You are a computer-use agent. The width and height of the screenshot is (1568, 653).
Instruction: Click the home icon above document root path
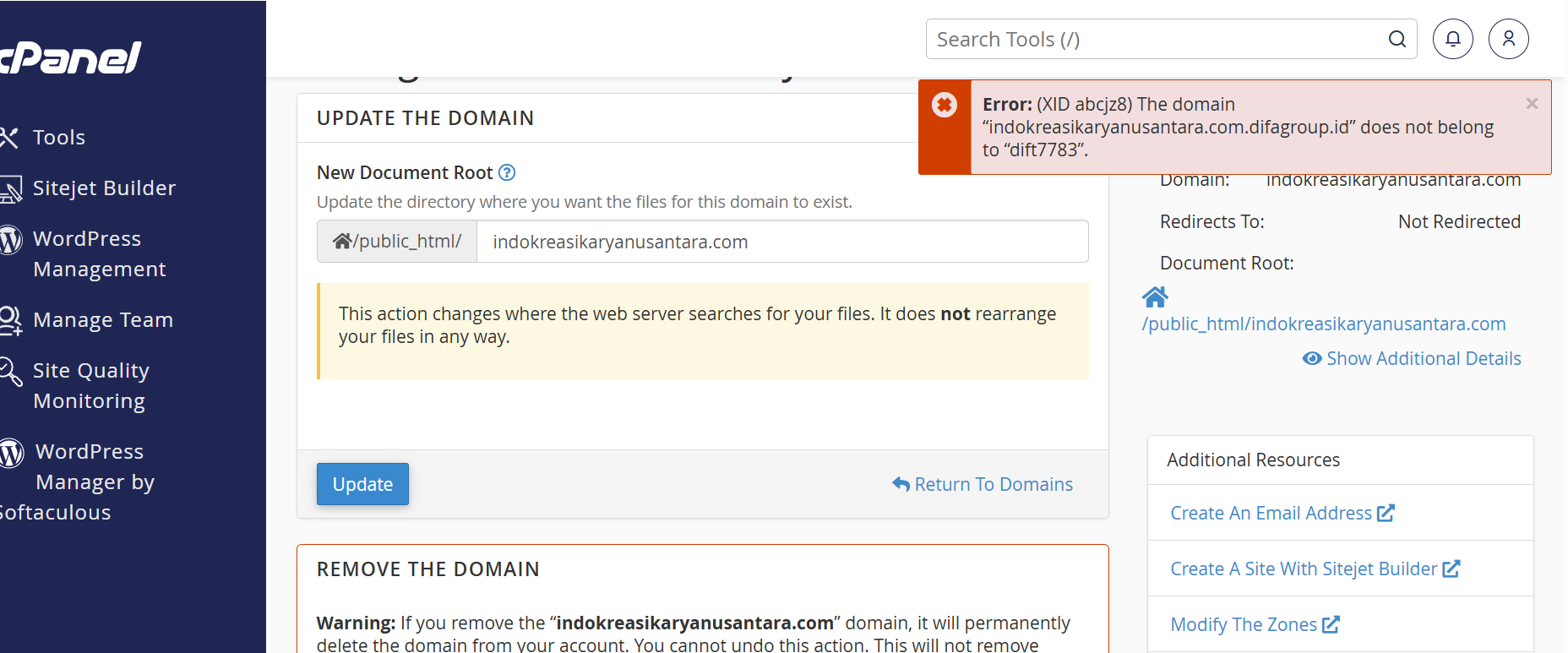tap(1155, 297)
